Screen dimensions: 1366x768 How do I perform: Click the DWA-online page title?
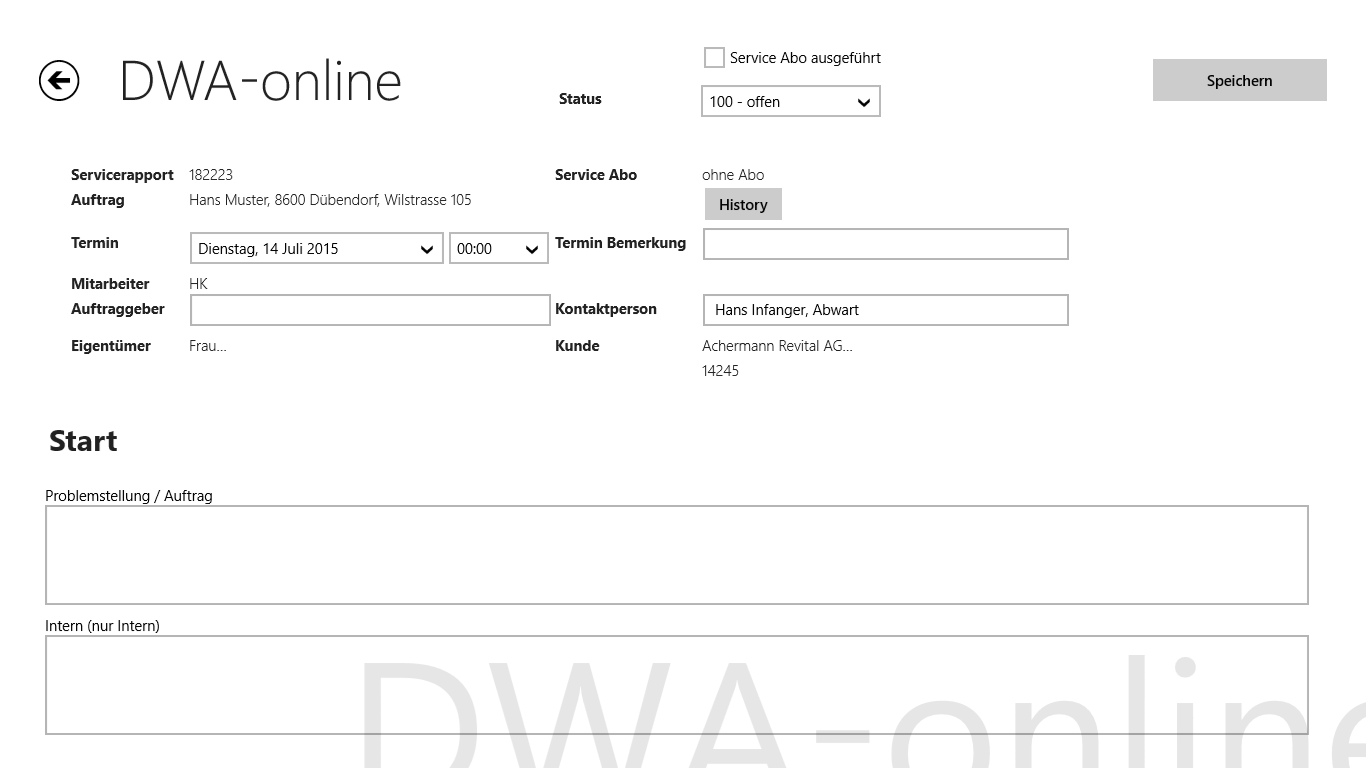[x=261, y=81]
